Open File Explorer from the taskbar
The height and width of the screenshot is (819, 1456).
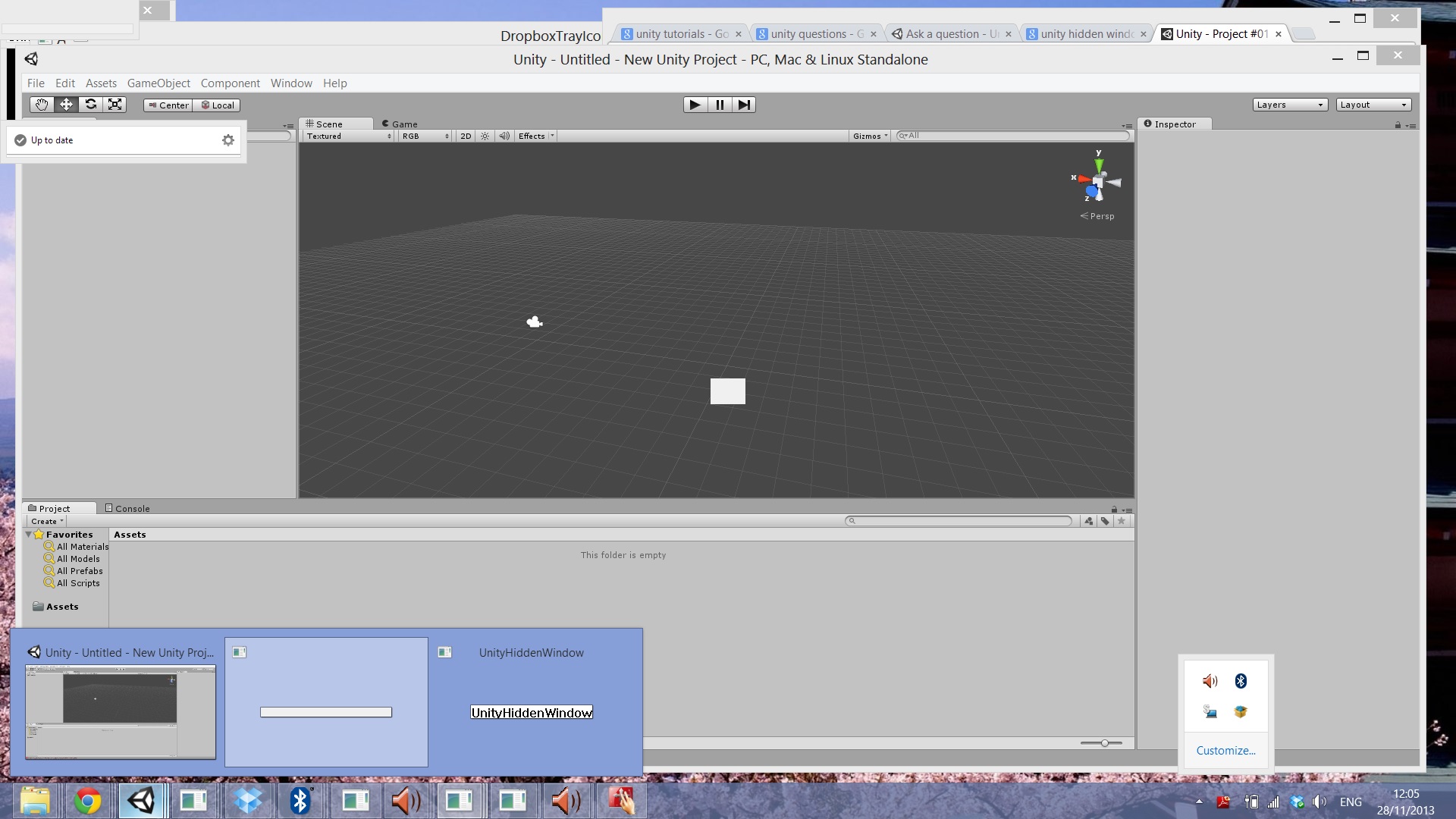35,801
